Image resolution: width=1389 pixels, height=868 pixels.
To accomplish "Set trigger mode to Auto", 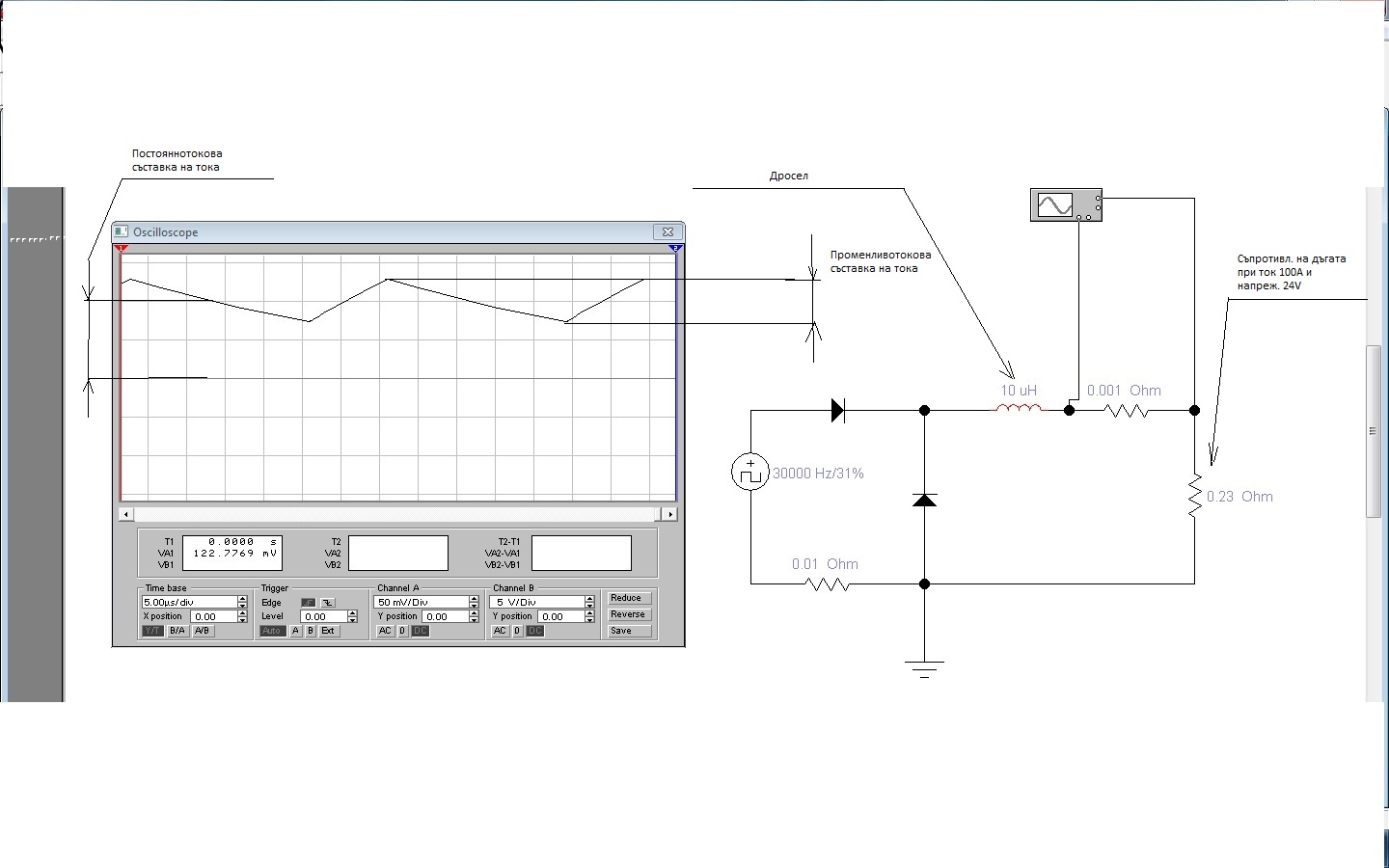I will pyautogui.click(x=272, y=631).
